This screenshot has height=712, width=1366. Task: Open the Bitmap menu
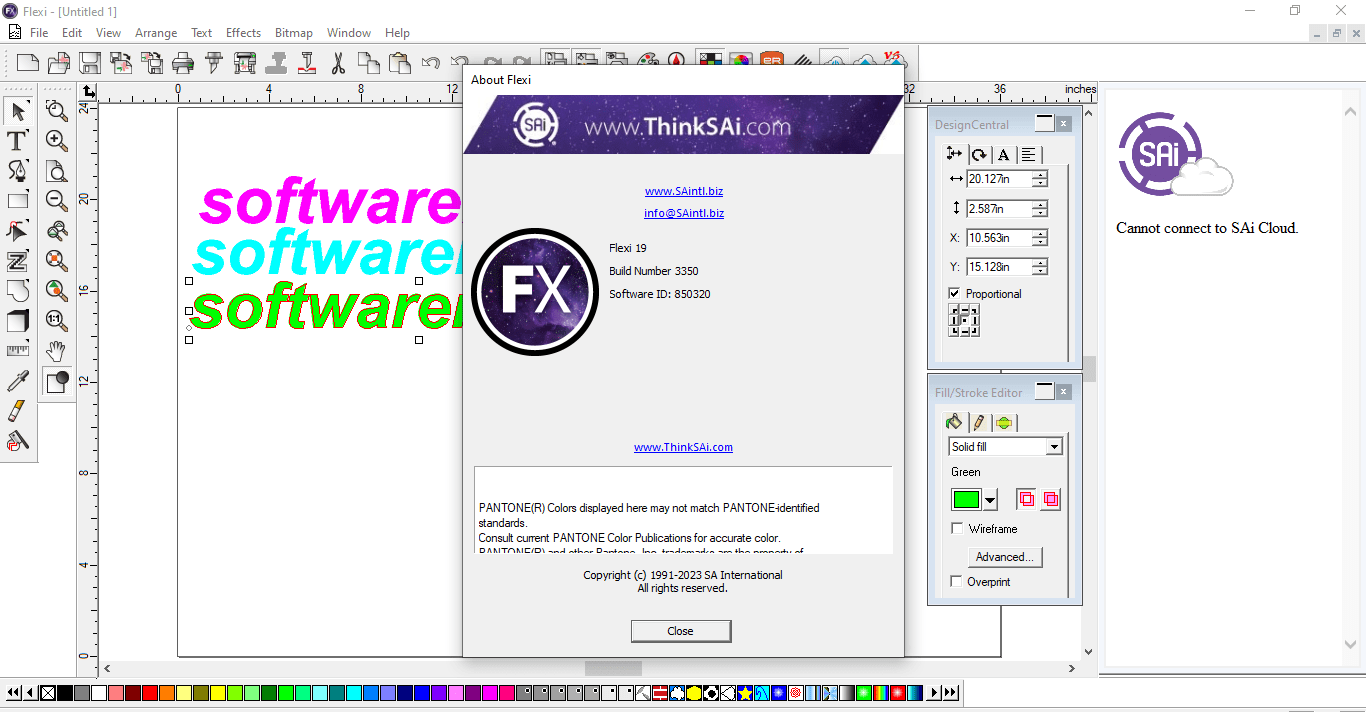click(294, 33)
